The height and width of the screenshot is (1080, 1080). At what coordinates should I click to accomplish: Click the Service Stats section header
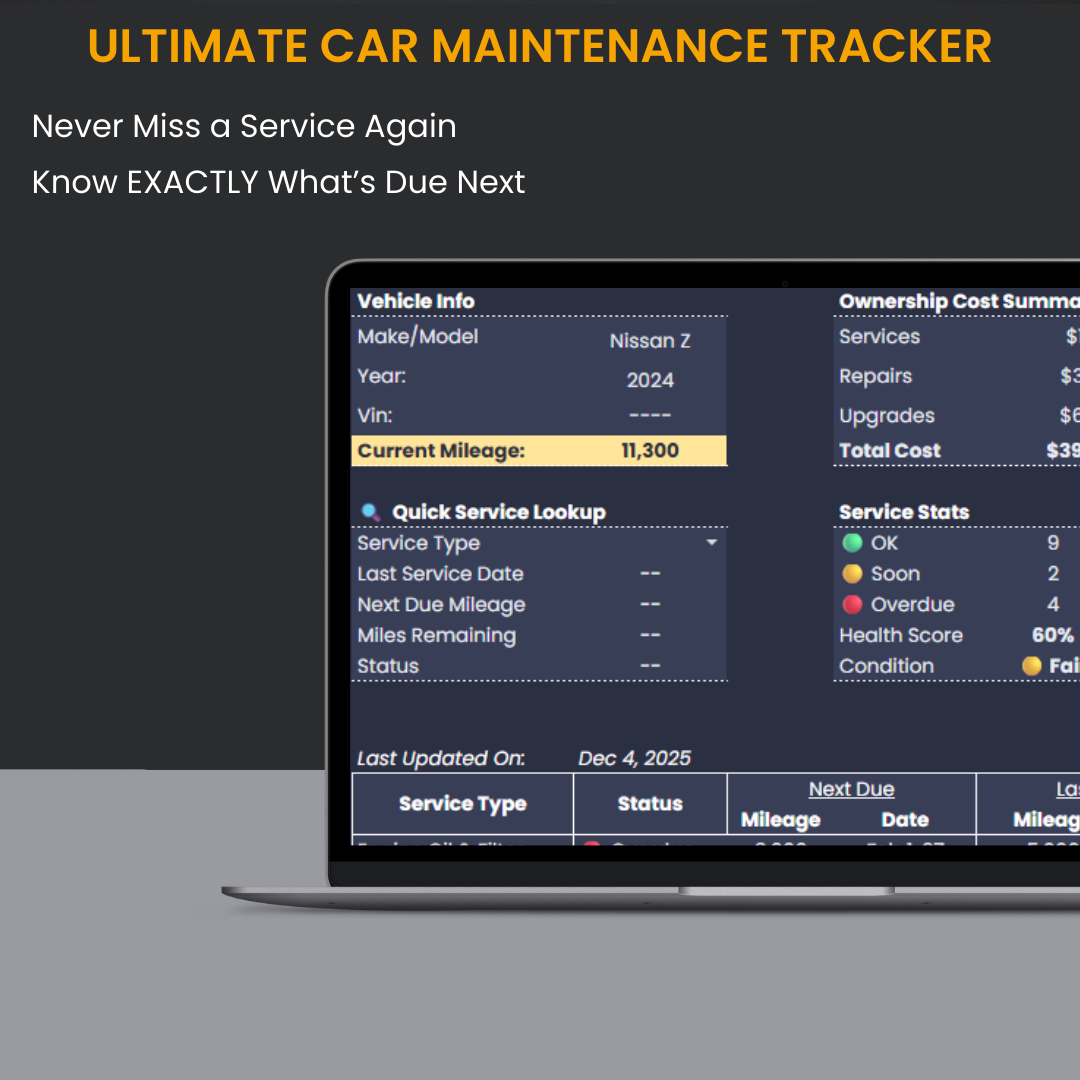pos(903,511)
